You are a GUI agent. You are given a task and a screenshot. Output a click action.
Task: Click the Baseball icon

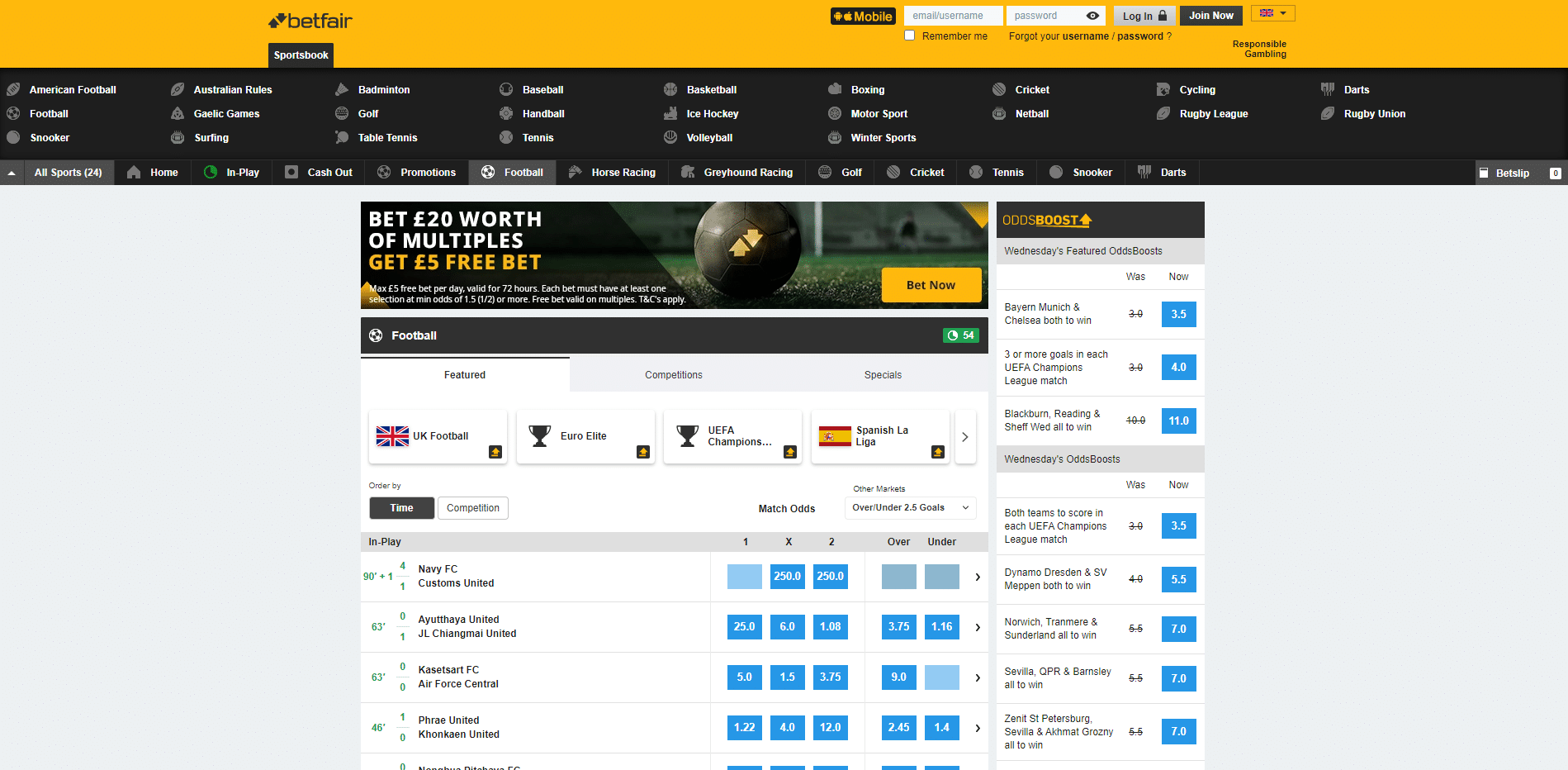click(x=506, y=89)
